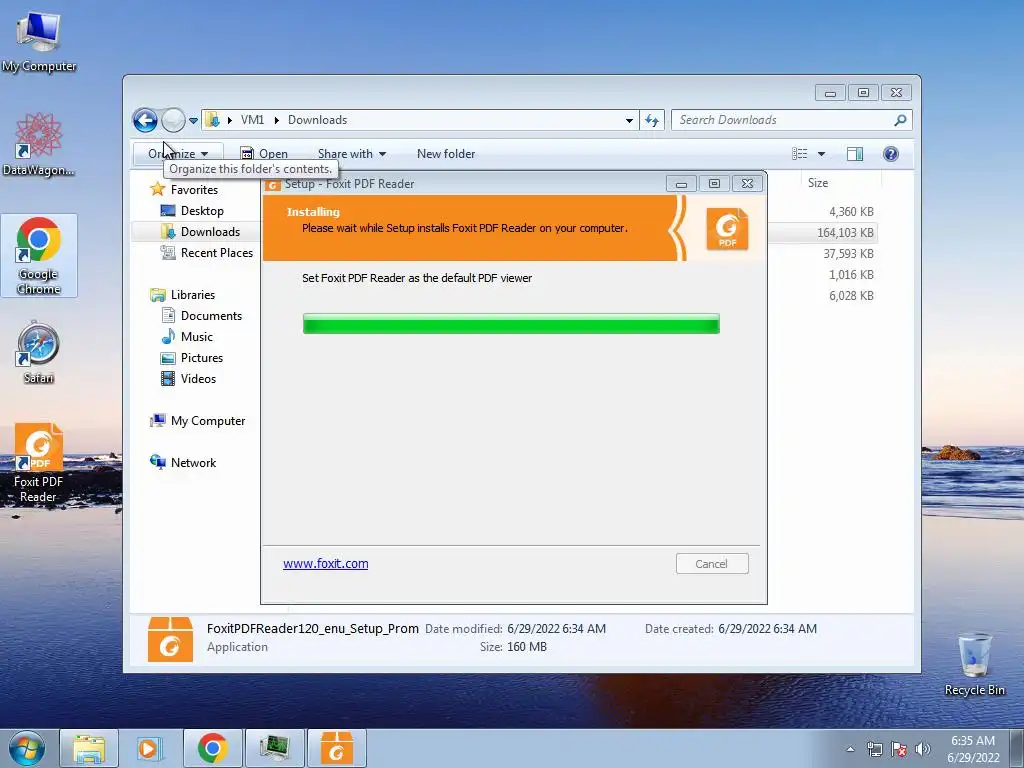1024x768 pixels.
Task: Click the search magnifier in Explorer
Action: [901, 120]
